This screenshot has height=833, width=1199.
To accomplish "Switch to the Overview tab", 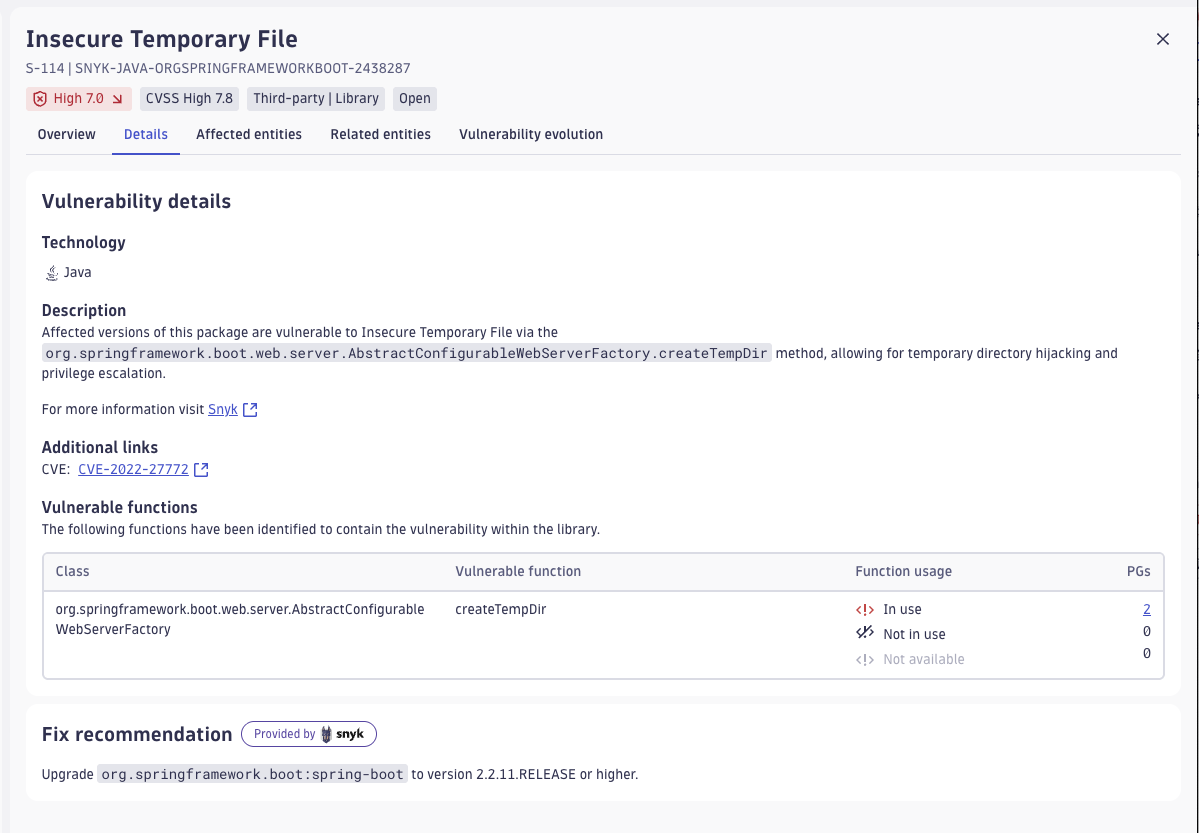I will [x=66, y=134].
